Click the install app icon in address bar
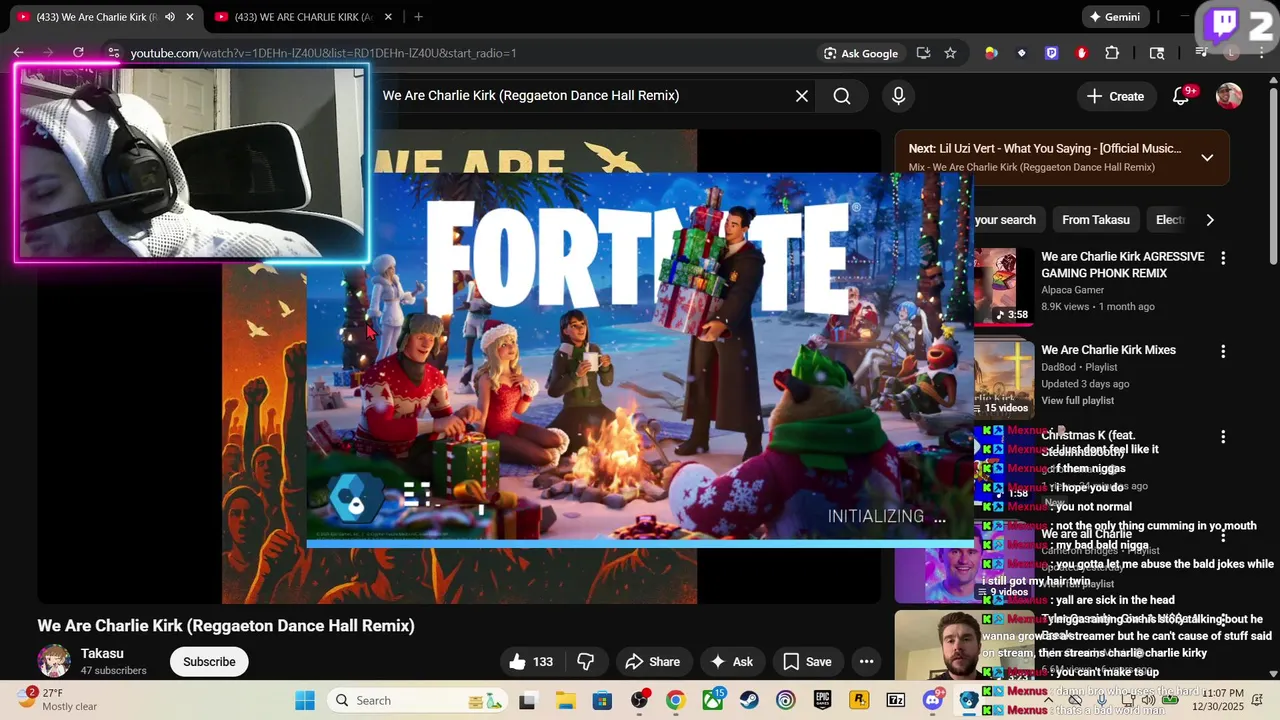 coord(923,53)
